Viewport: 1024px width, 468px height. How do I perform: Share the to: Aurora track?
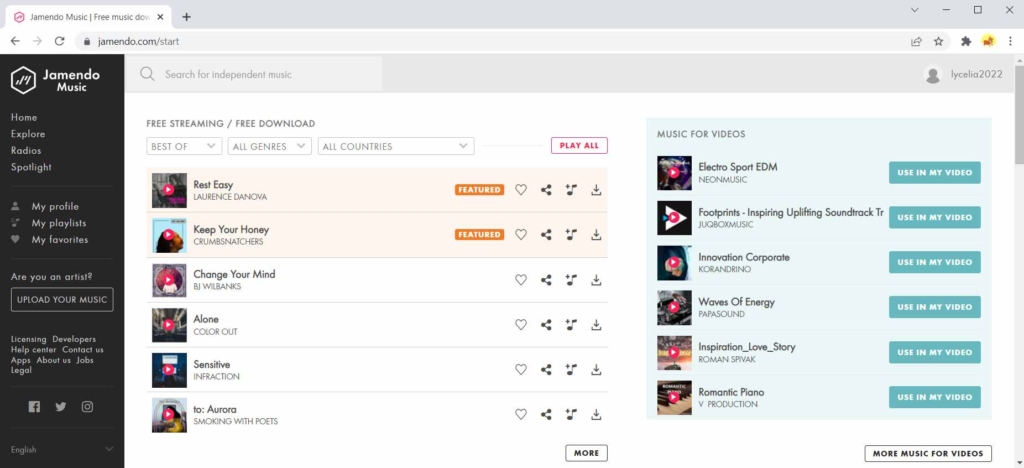point(546,414)
